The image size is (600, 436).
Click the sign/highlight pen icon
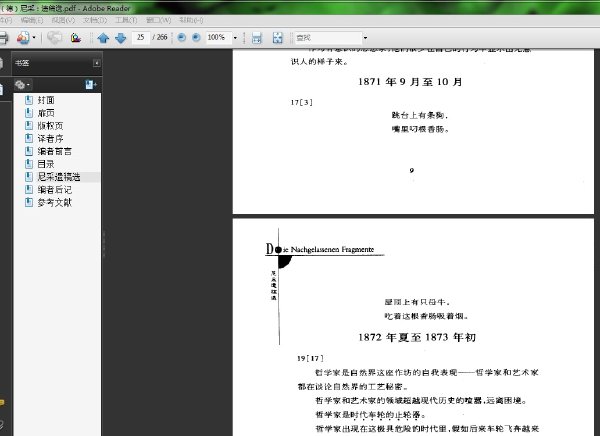76,38
